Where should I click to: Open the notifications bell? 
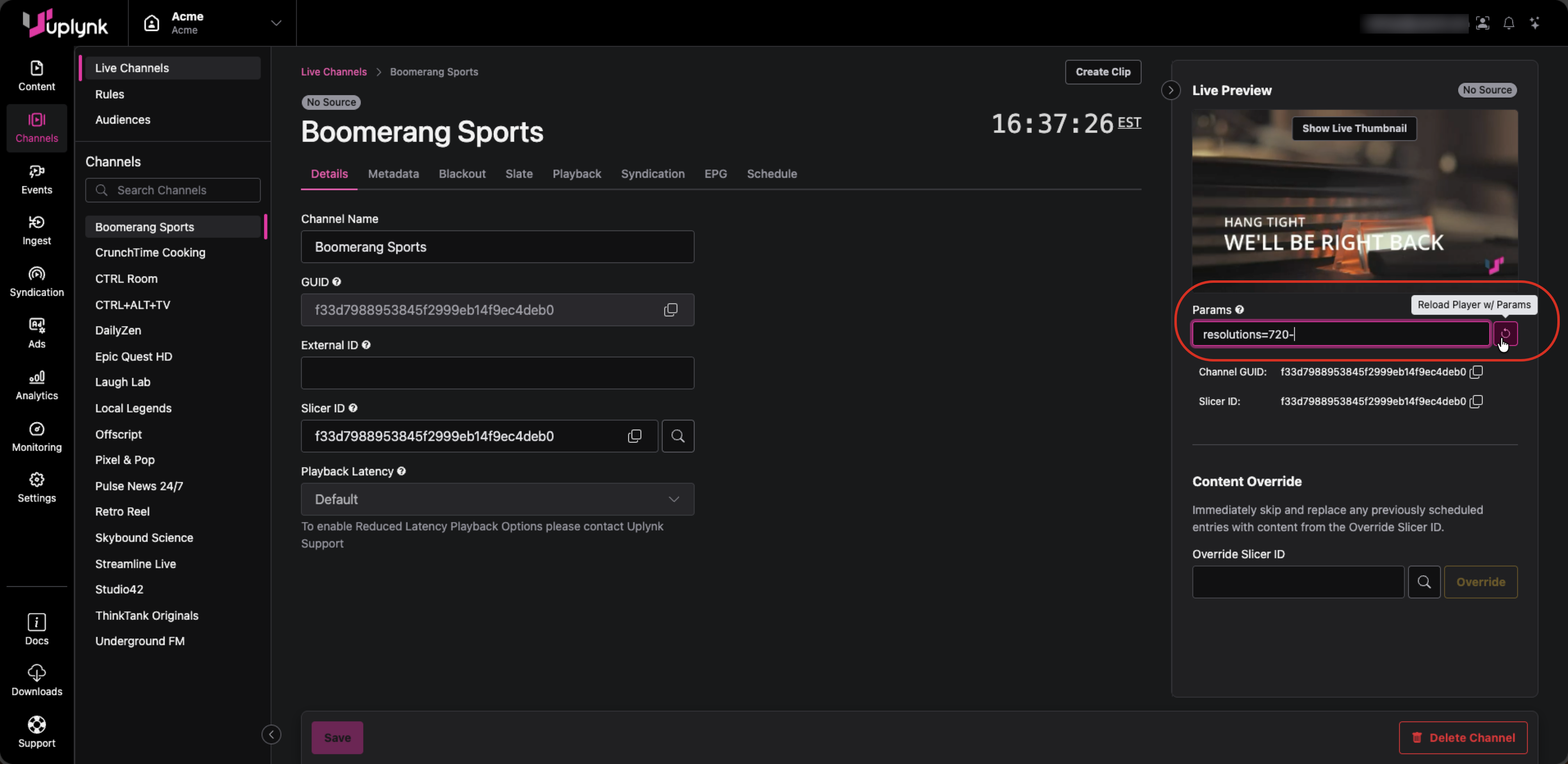(x=1509, y=23)
